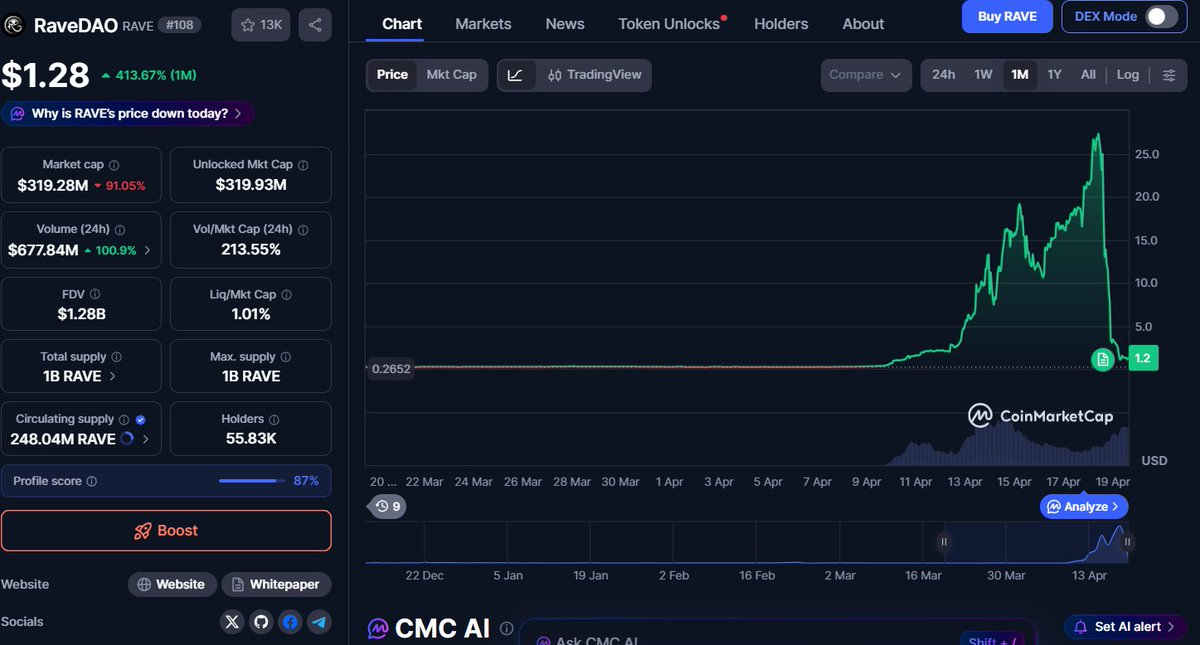This screenshot has height=645, width=1200.
Task: Click the events history 9 badge
Action: (x=387, y=507)
